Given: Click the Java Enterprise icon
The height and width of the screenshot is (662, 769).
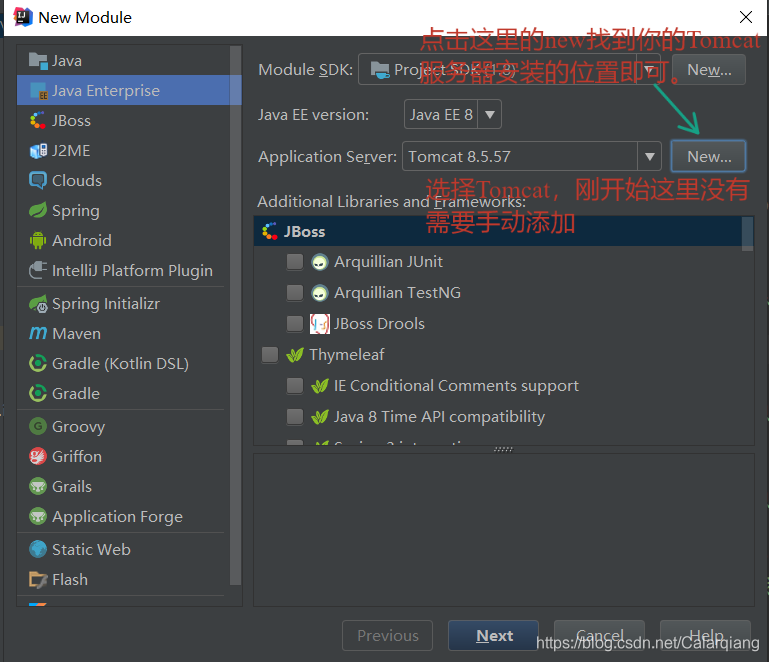Looking at the screenshot, I should (x=38, y=91).
